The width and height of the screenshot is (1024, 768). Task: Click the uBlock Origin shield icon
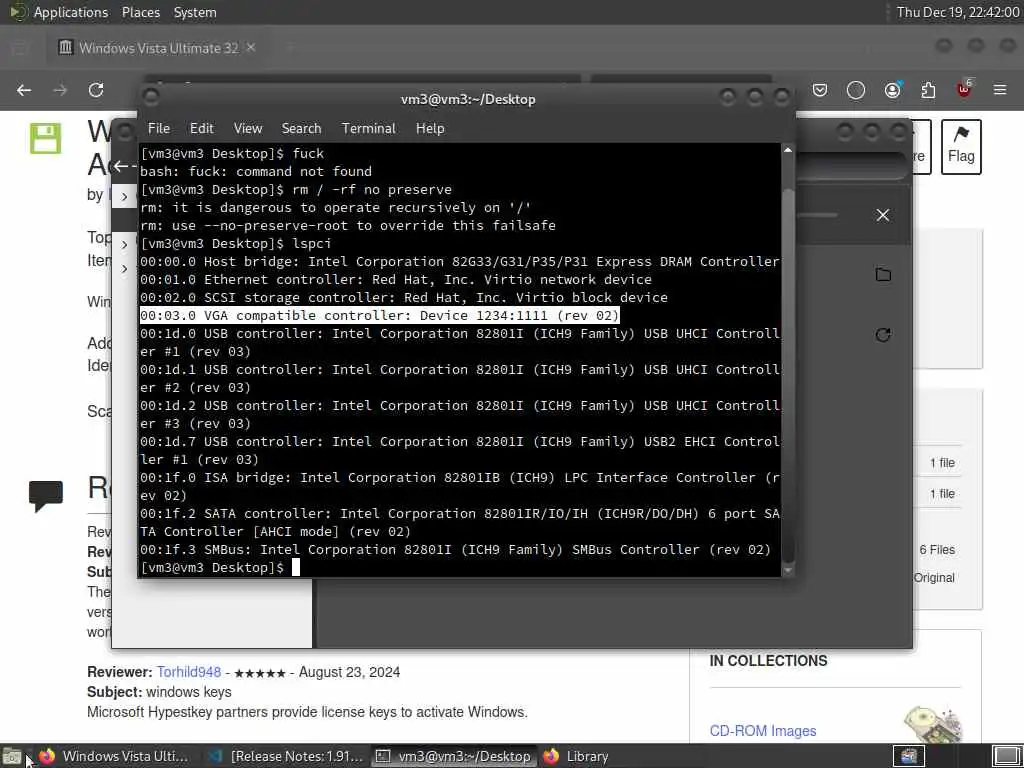(x=965, y=89)
